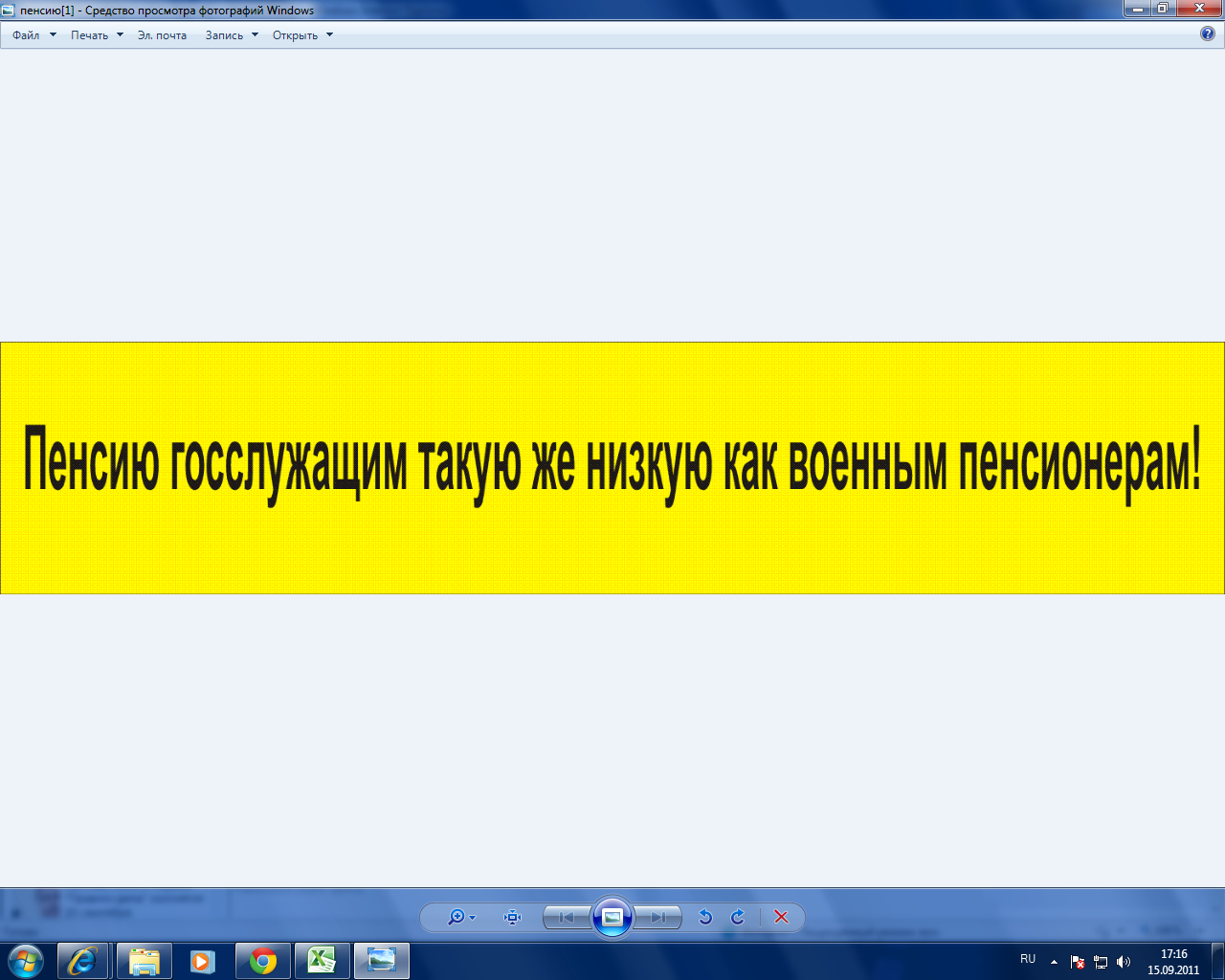The height and width of the screenshot is (980, 1225).
Task: Go to the previous photo
Action: pos(567,917)
